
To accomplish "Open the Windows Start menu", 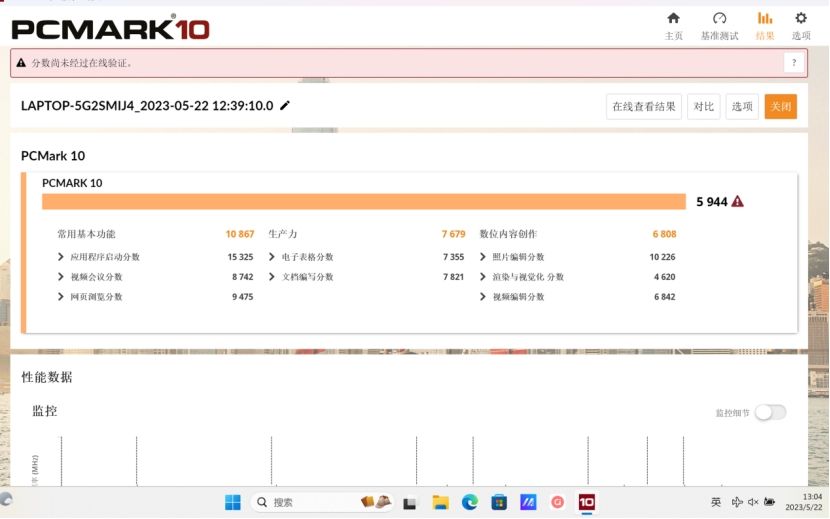I will (x=232, y=502).
